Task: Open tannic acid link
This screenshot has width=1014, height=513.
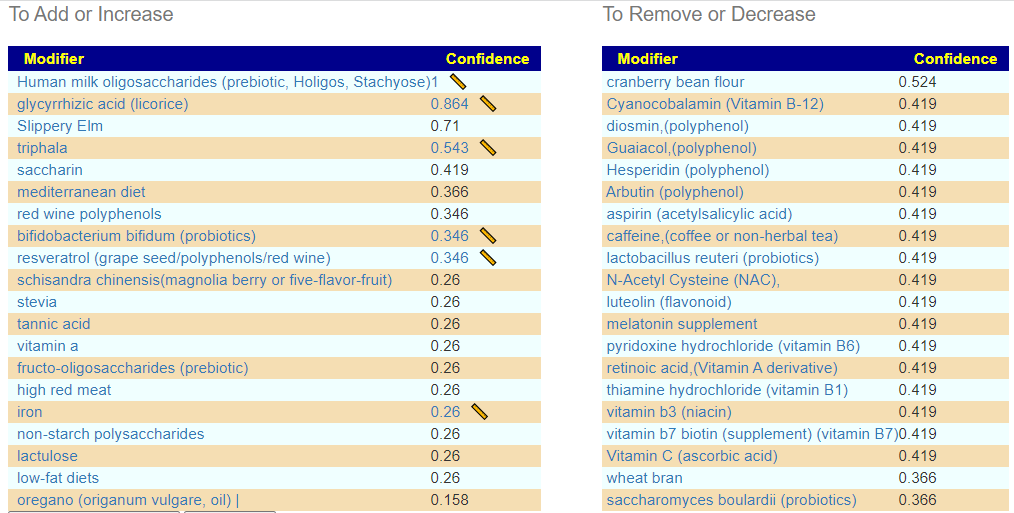Action: [54, 324]
